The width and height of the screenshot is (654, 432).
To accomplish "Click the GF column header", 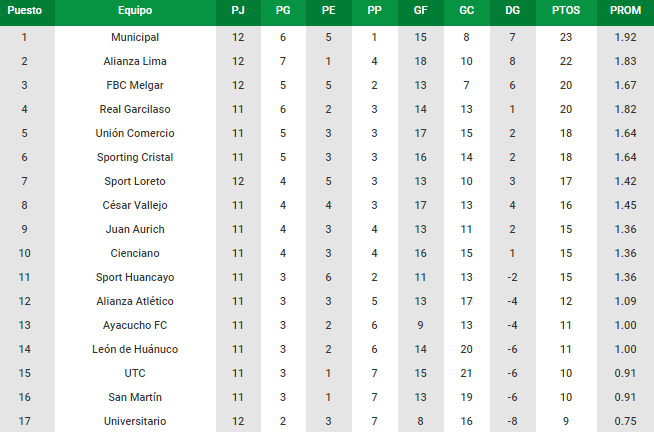I will [420, 10].
